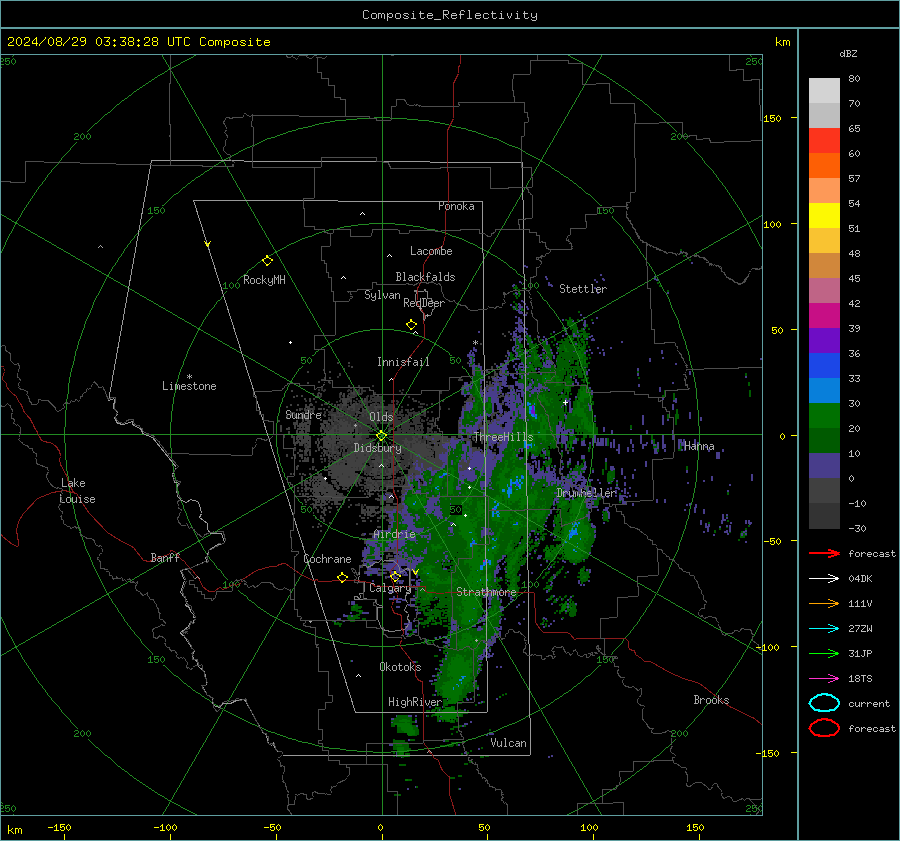Click the 36 dBZ blue swatch
The width and height of the screenshot is (900, 841).
tap(824, 366)
